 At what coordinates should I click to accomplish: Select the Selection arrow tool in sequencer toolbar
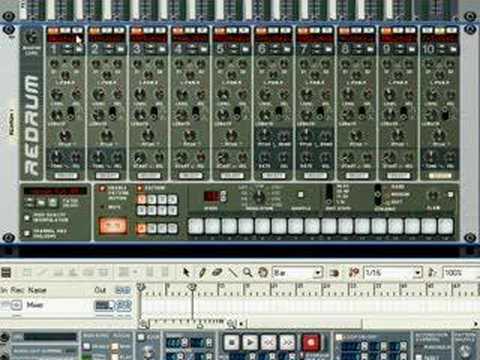click(x=186, y=272)
